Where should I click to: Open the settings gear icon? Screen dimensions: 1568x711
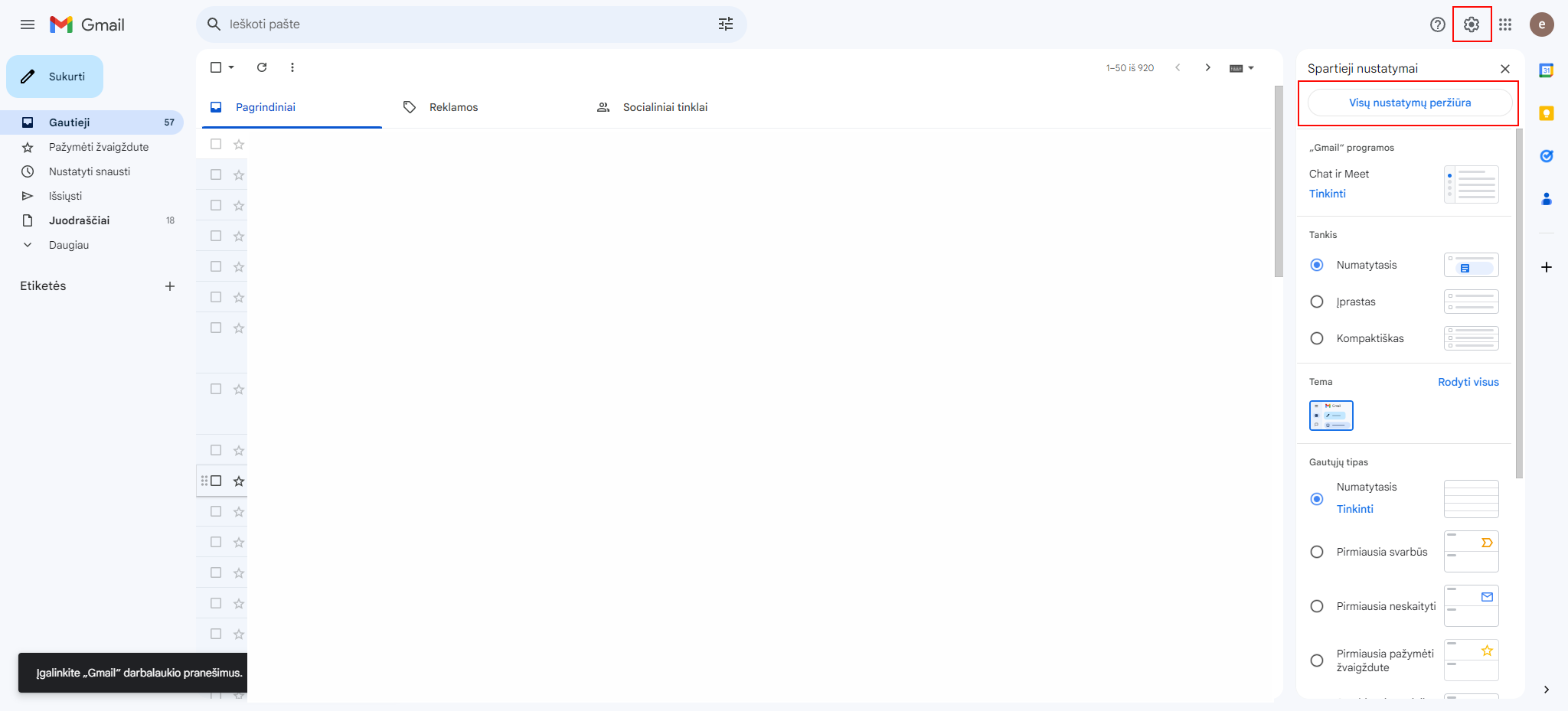pos(1472,24)
